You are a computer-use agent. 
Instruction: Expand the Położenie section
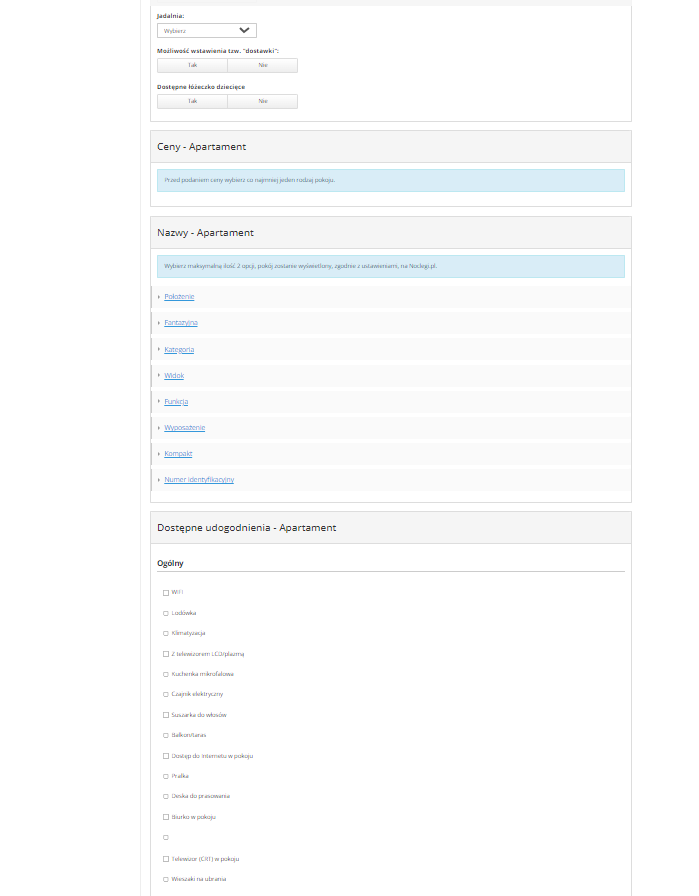pos(179,297)
